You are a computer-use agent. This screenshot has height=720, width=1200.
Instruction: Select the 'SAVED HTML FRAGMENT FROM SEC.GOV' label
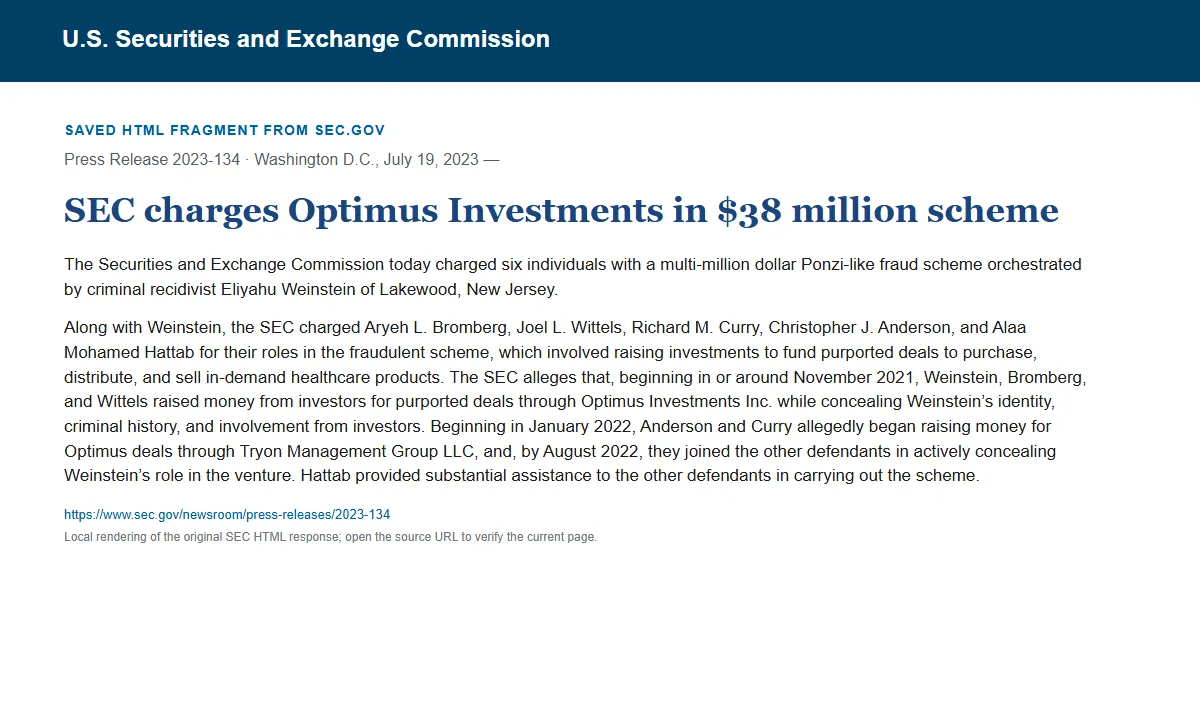(x=225, y=130)
